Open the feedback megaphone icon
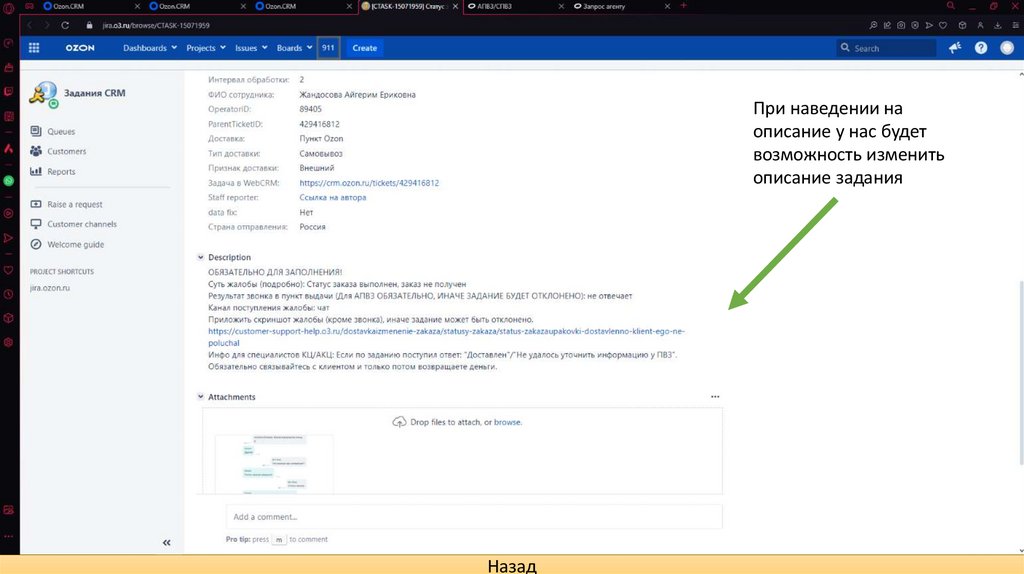The image size is (1024, 574). pos(955,48)
